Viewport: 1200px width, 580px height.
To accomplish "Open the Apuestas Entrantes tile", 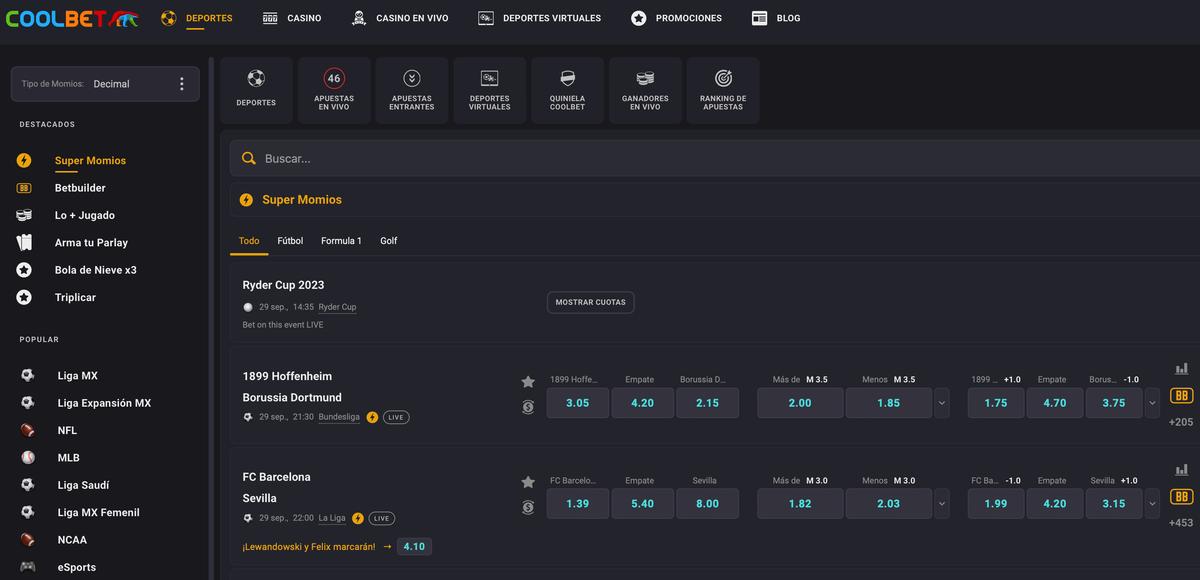I will coord(412,90).
